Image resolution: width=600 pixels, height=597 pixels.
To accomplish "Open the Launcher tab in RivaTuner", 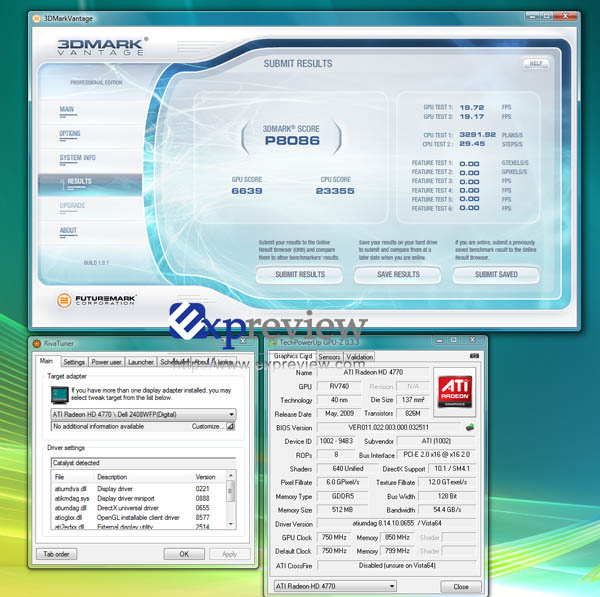I will [140, 362].
